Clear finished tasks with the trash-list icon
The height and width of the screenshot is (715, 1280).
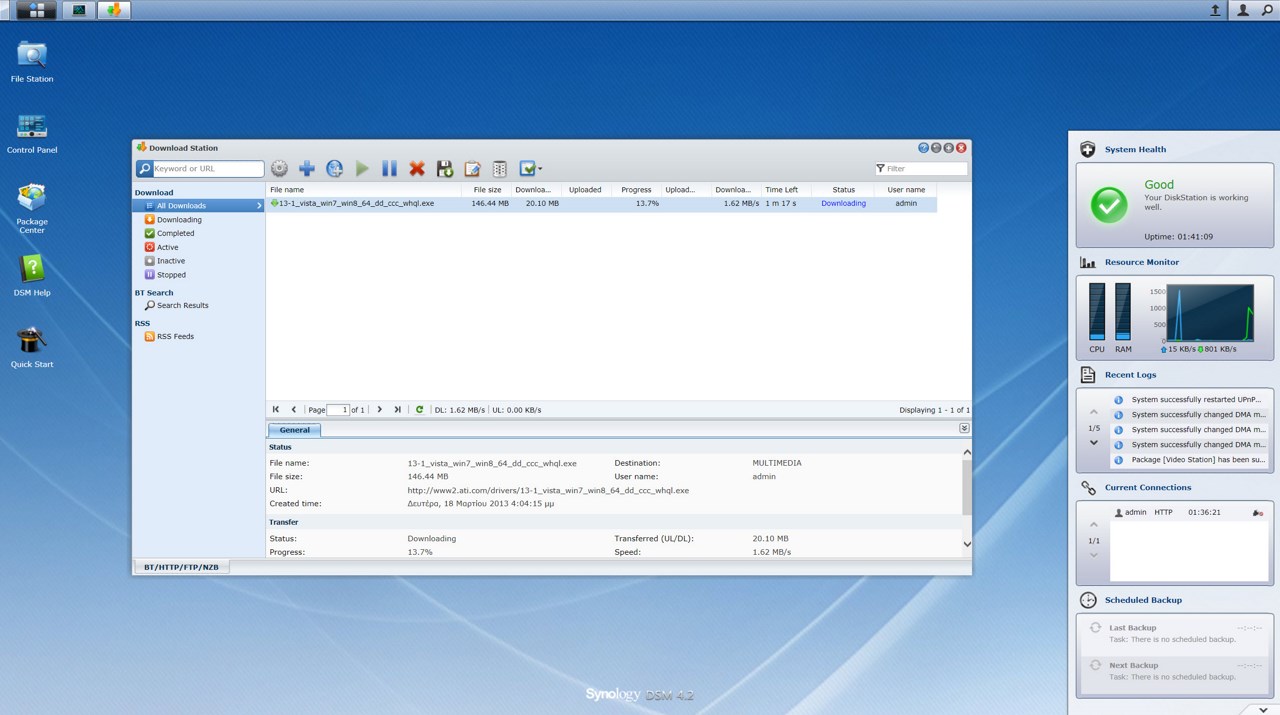(500, 169)
